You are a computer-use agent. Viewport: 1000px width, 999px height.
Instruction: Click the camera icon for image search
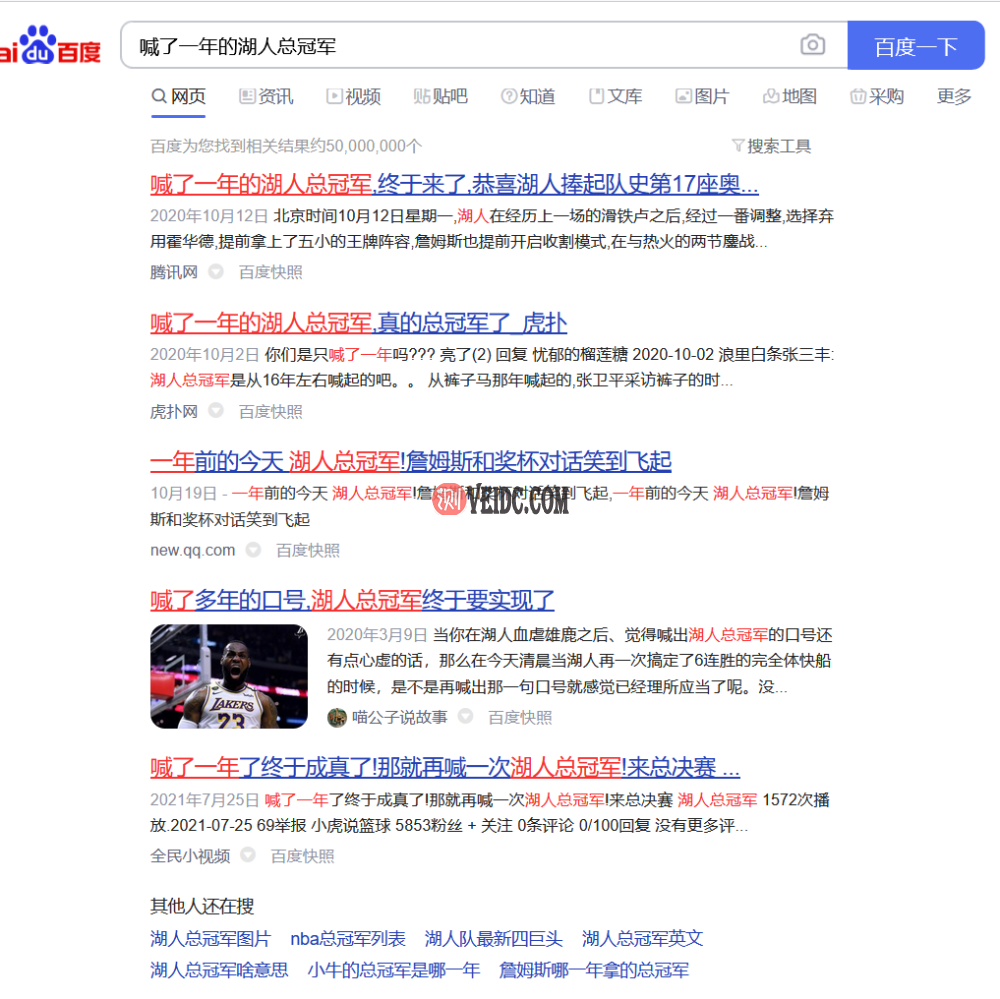click(812, 45)
